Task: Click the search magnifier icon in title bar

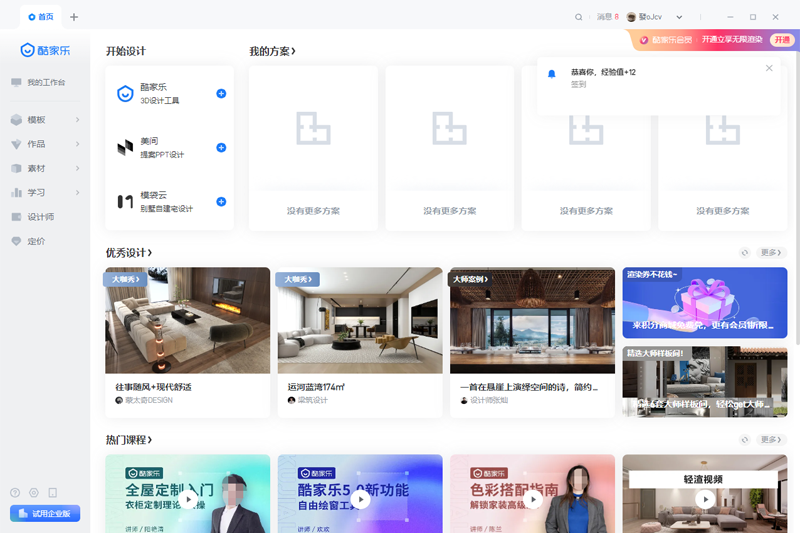Action: tap(579, 17)
